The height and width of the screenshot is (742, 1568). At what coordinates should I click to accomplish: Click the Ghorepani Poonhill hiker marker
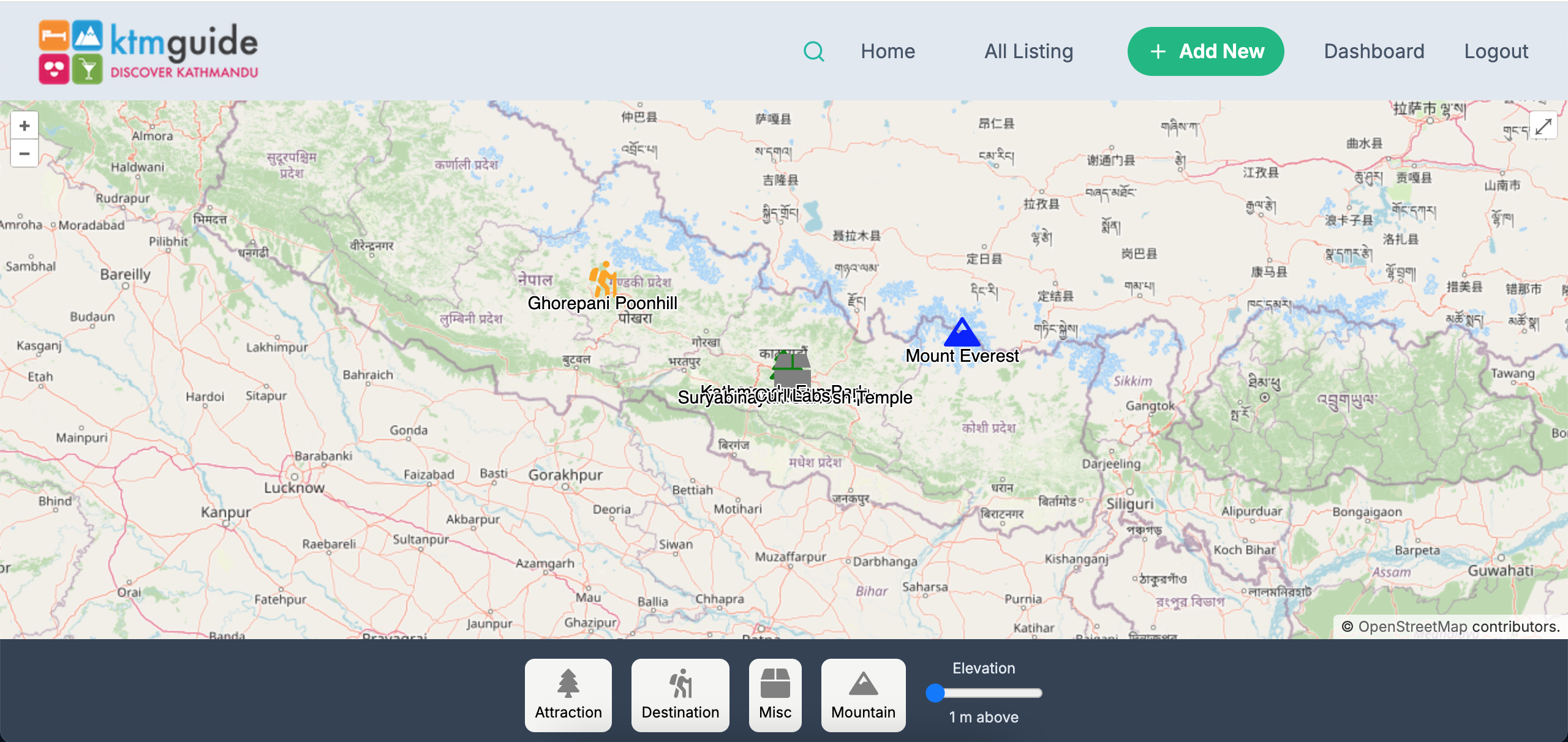603,279
